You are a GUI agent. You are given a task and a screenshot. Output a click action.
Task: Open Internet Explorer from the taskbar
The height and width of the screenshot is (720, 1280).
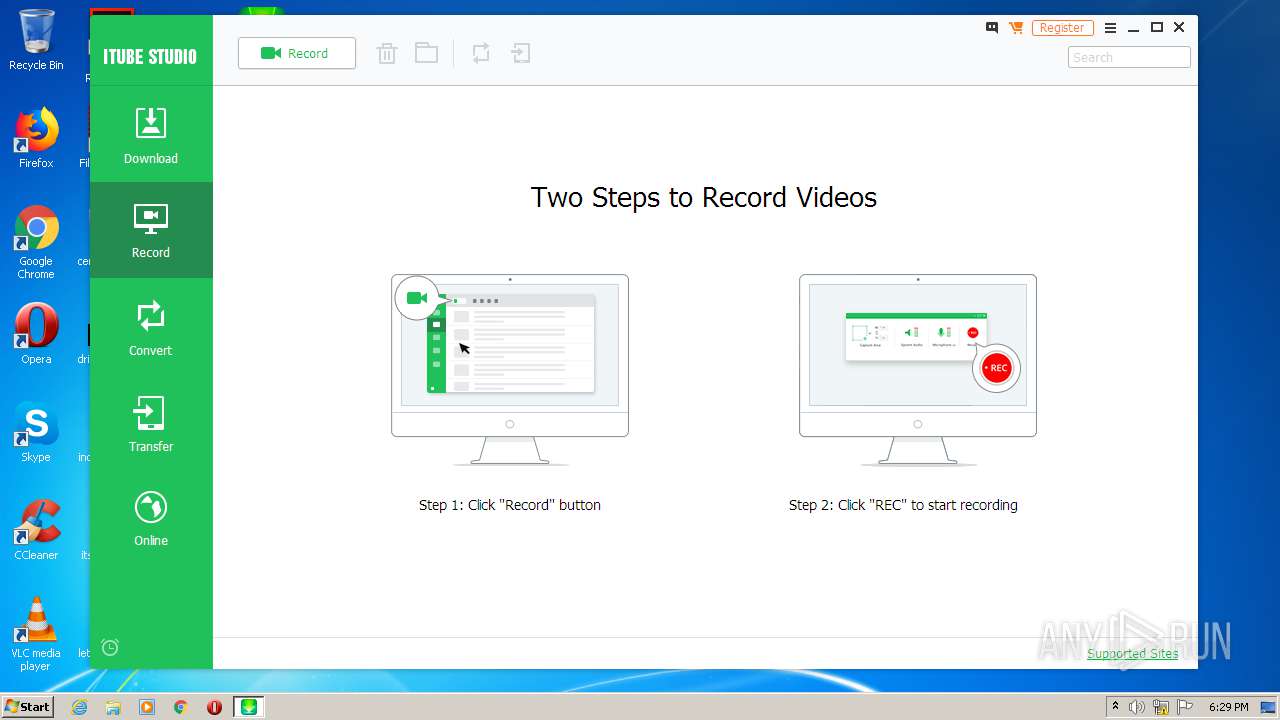click(x=80, y=707)
